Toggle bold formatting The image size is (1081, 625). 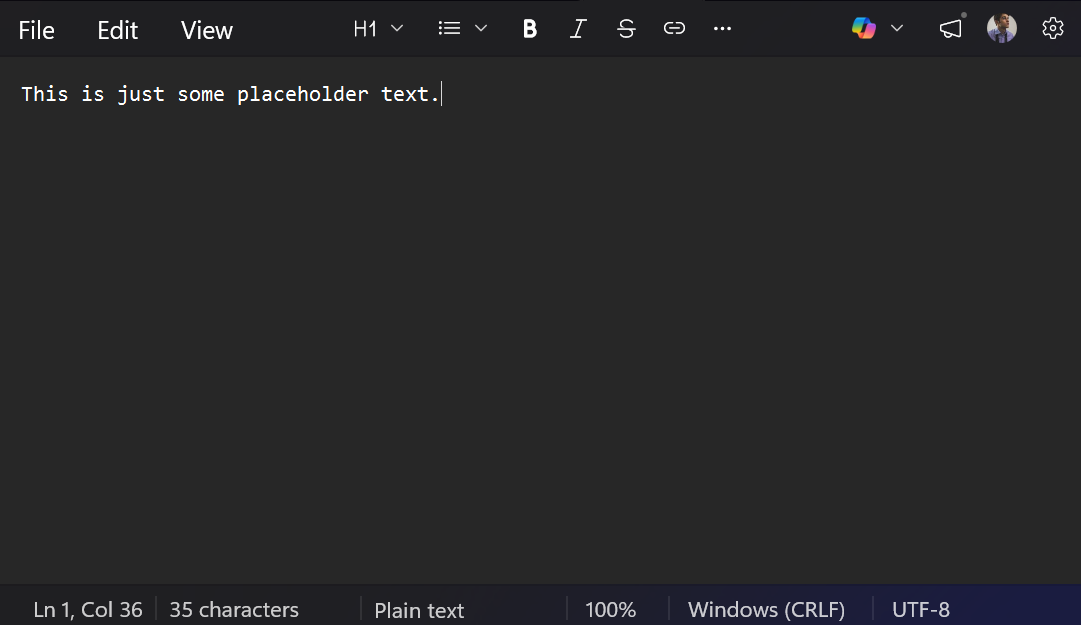530,29
